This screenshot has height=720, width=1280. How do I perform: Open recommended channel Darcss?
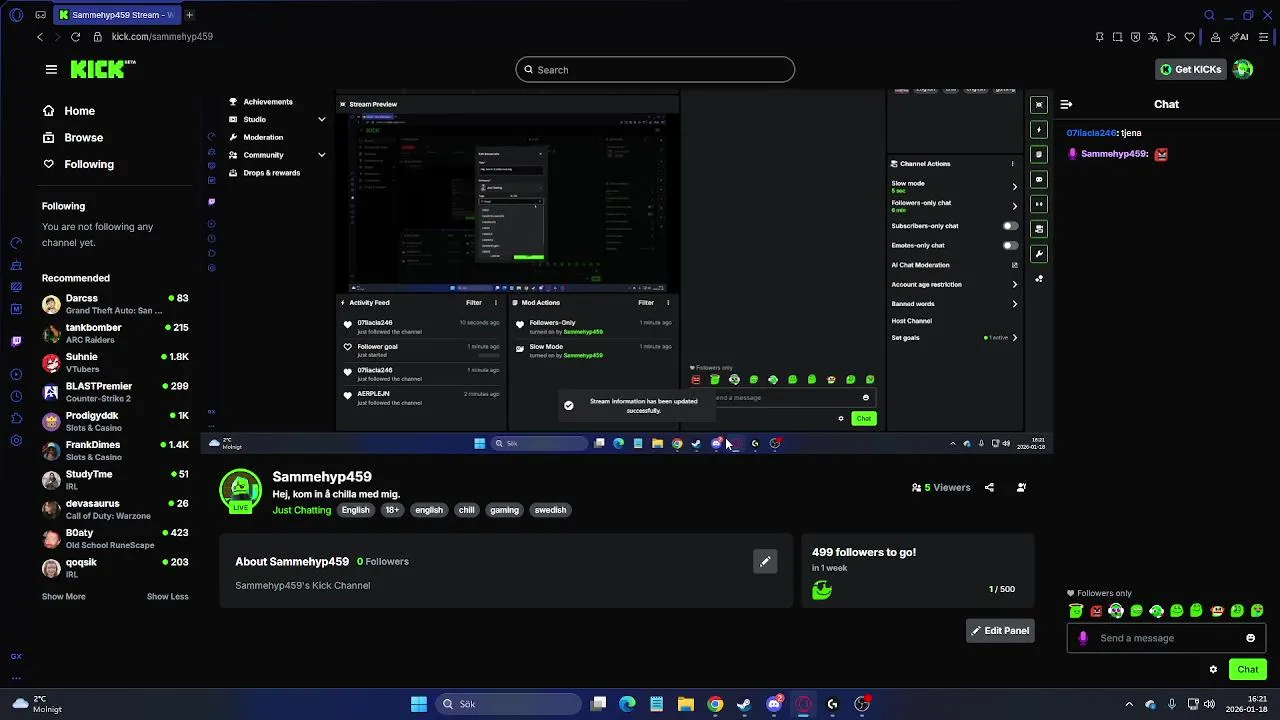point(115,304)
